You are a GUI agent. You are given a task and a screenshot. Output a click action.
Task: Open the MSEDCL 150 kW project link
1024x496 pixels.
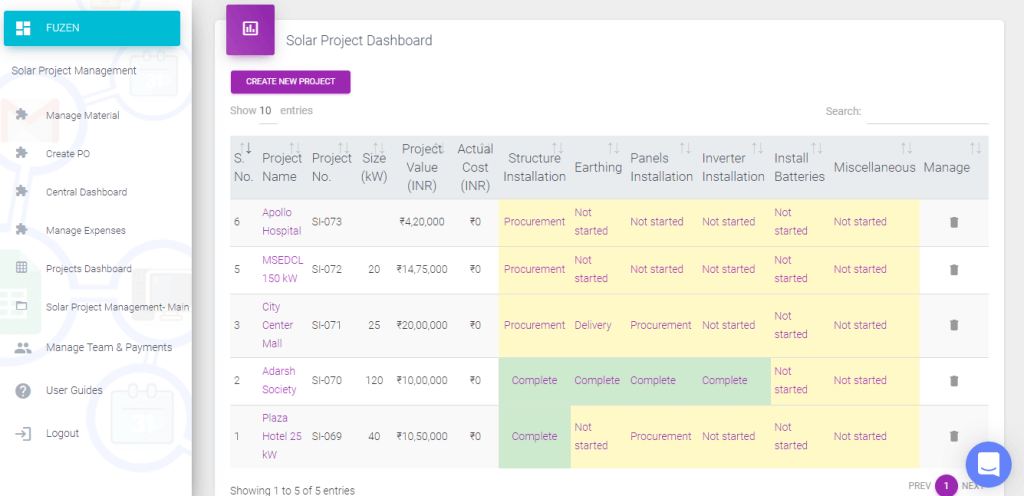[283, 270]
